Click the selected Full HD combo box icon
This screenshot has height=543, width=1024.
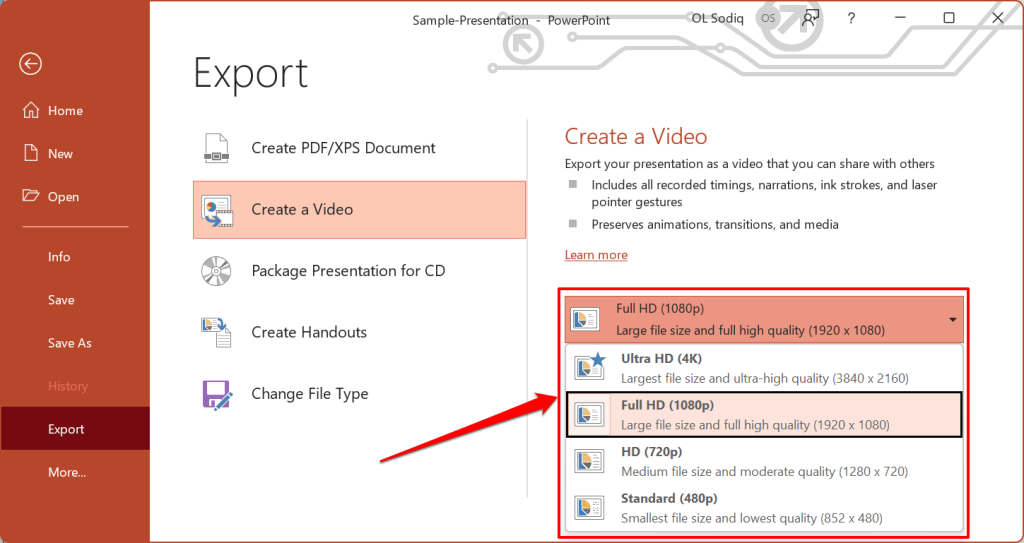point(585,320)
